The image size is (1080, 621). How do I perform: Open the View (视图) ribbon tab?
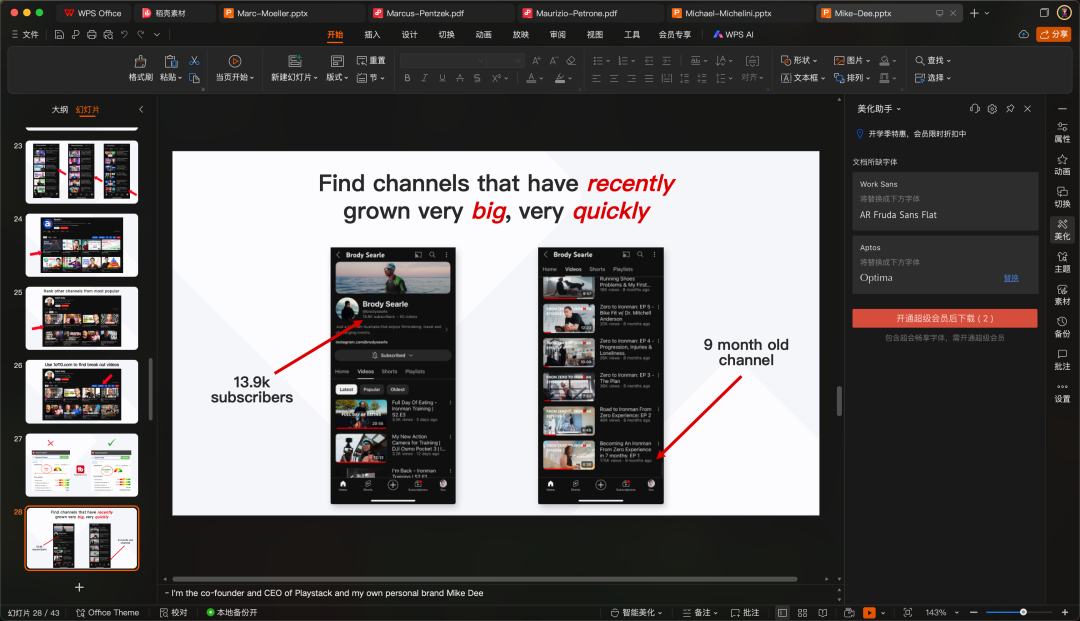tap(595, 34)
